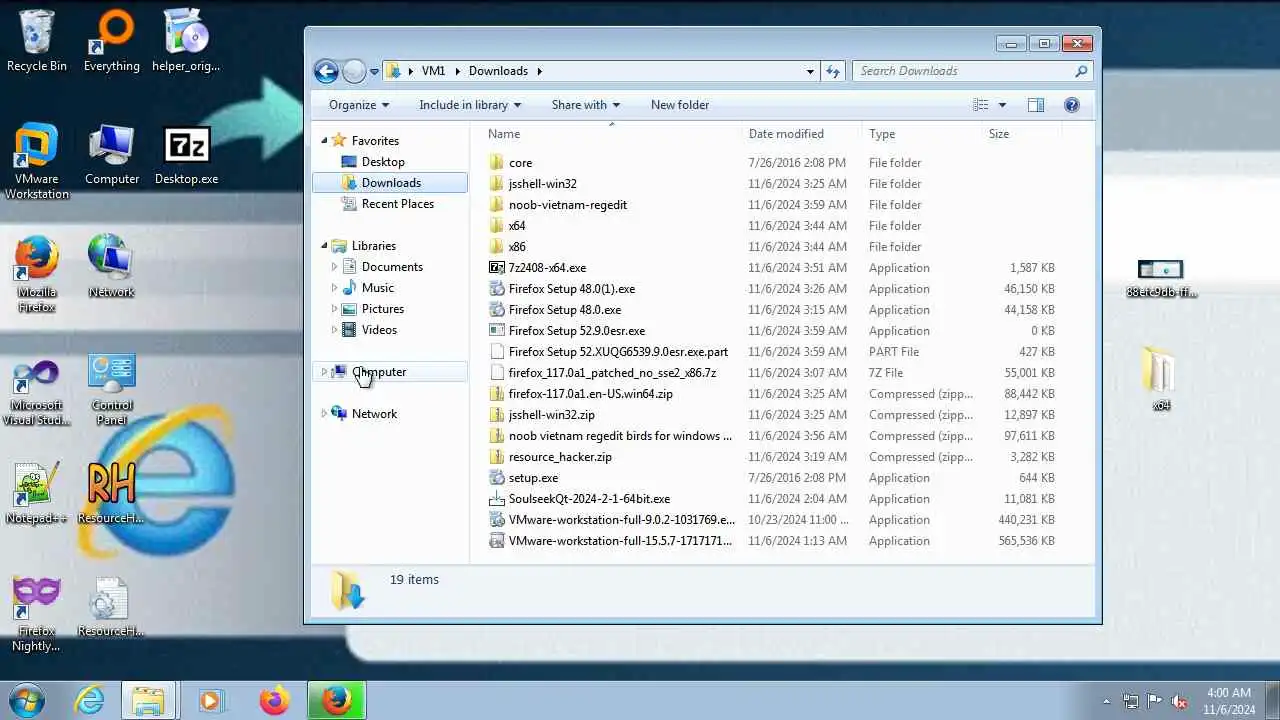Collapse the Libraries tree group
Image resolution: width=1280 pixels, height=720 pixels.
pyautogui.click(x=324, y=246)
